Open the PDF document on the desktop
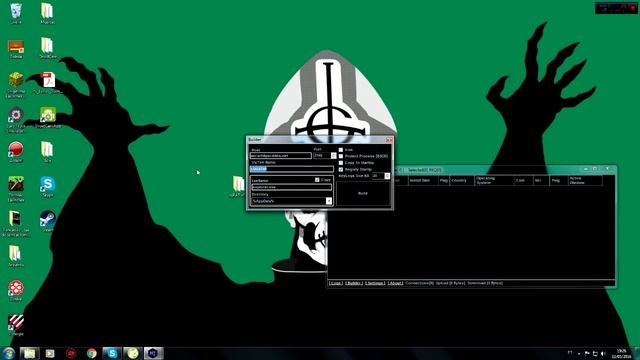Image resolution: width=640 pixels, height=360 pixels. 48,82
